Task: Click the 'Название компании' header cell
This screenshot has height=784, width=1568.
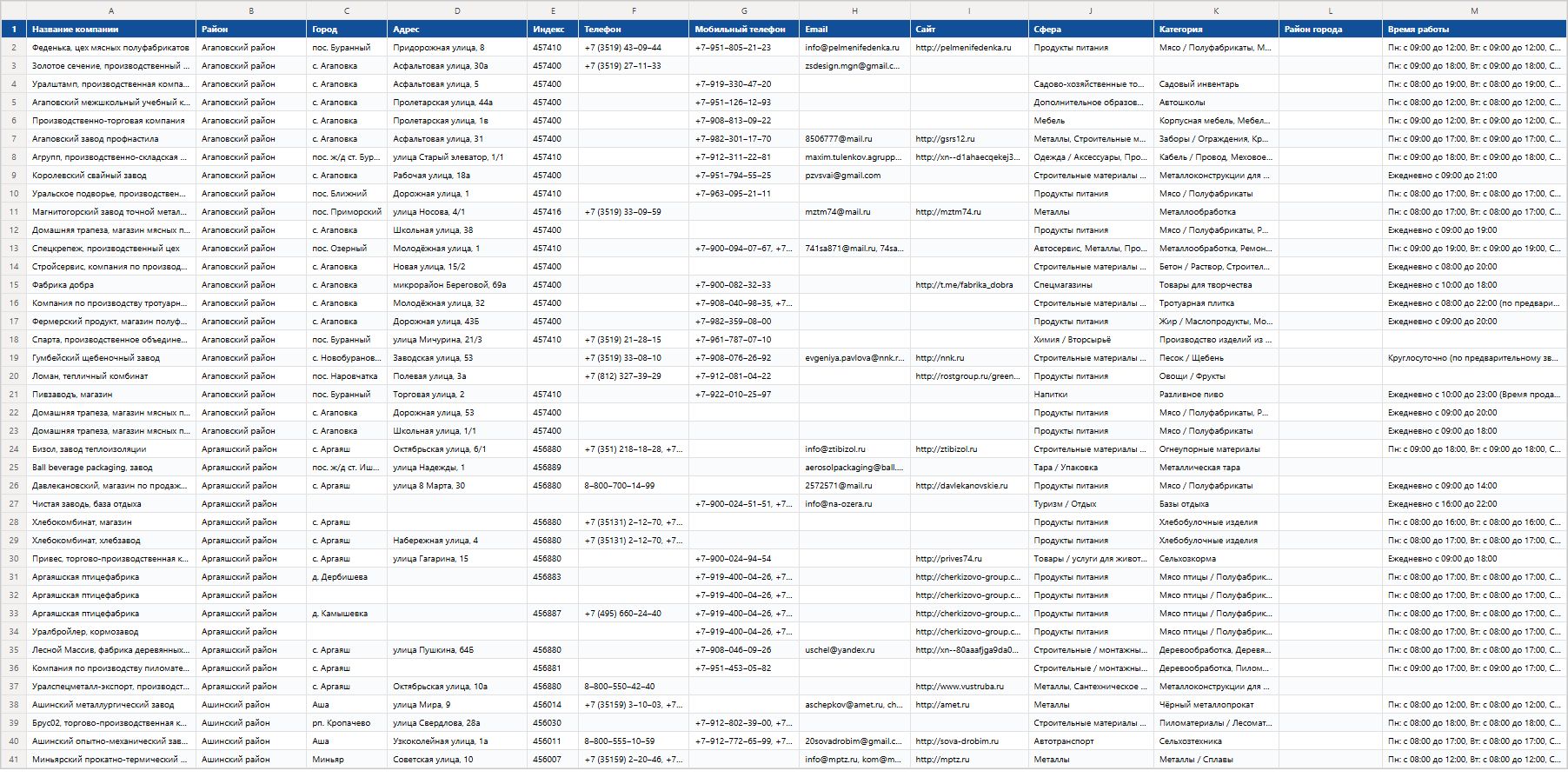Action: click(x=111, y=29)
